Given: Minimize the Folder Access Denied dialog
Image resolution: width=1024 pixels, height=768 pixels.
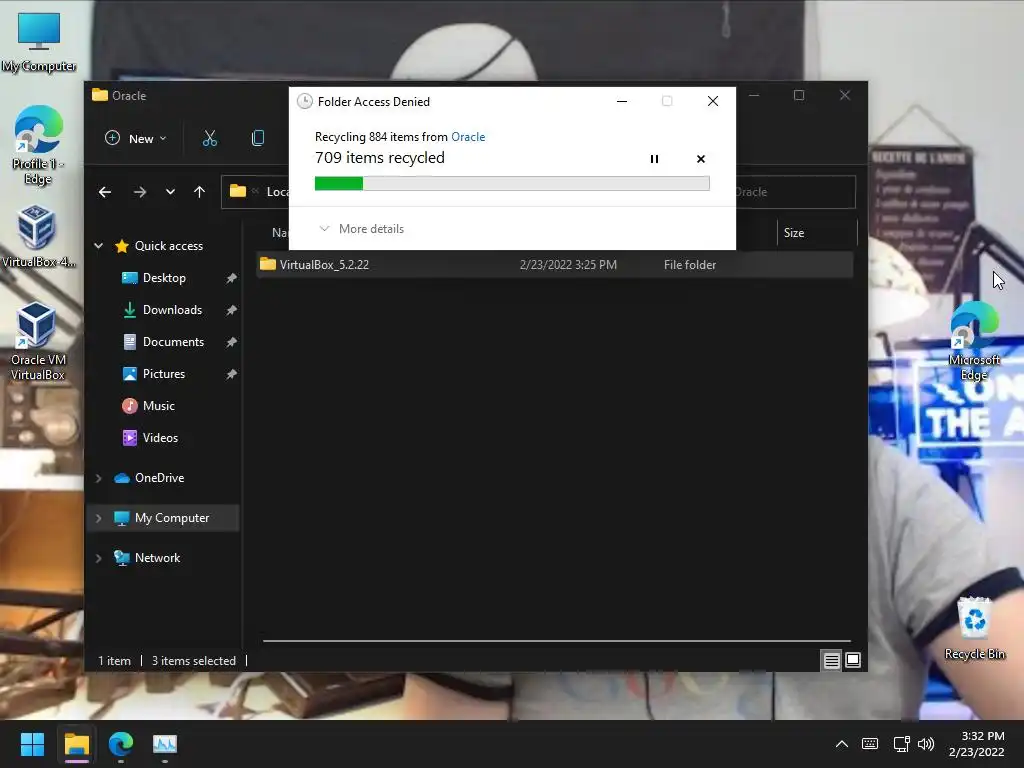Looking at the screenshot, I should (622, 101).
